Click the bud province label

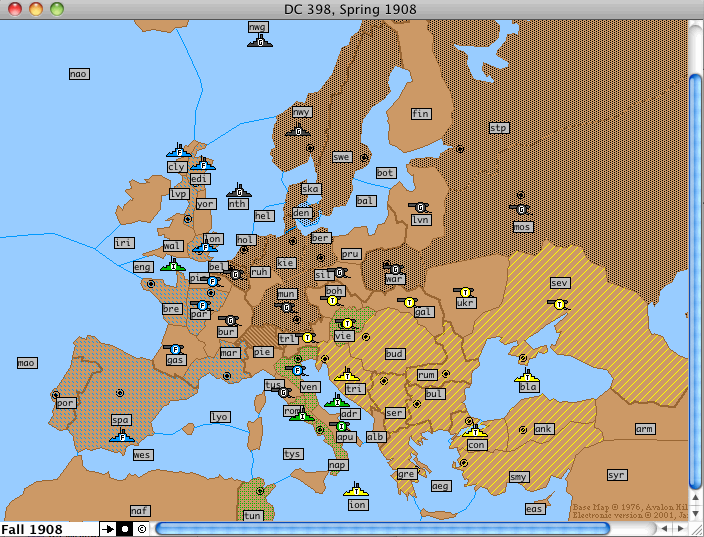[395, 354]
